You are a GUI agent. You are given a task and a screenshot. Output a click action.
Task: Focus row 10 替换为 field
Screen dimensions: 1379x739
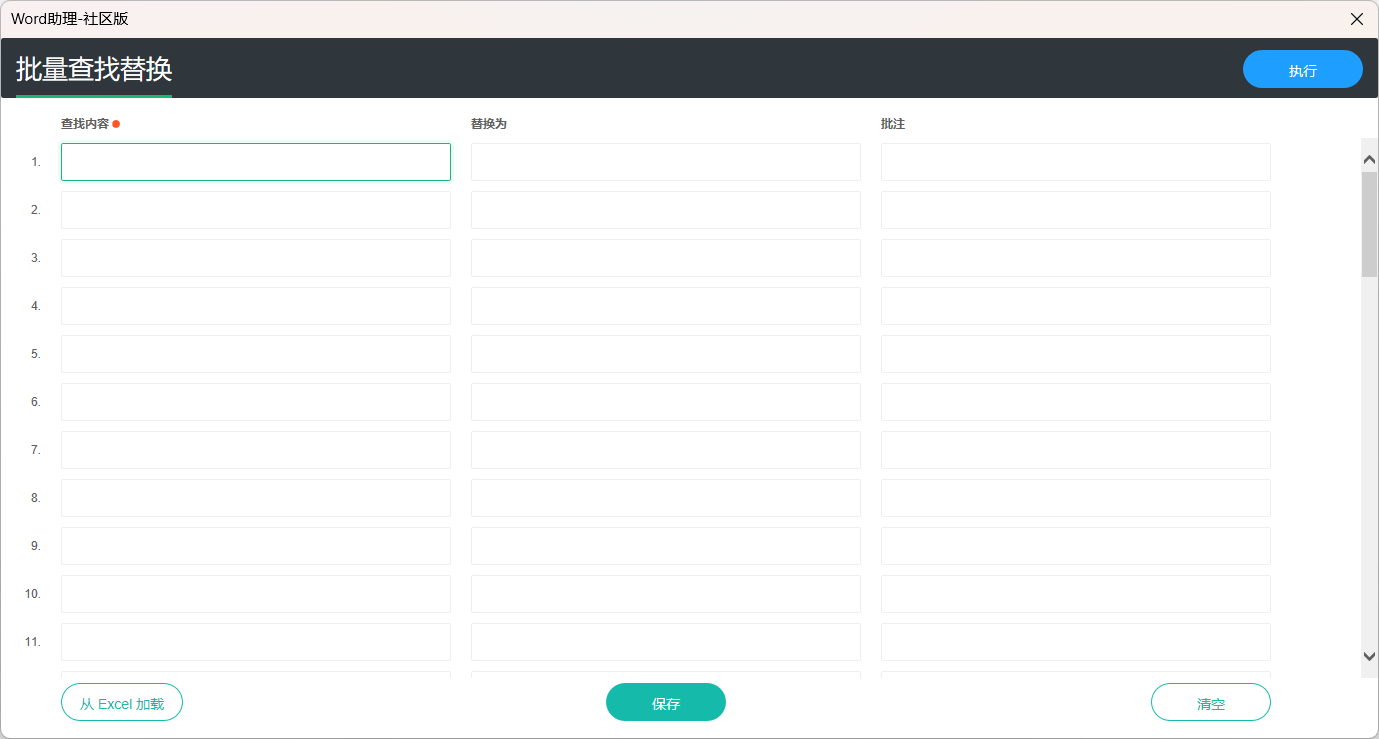click(666, 594)
